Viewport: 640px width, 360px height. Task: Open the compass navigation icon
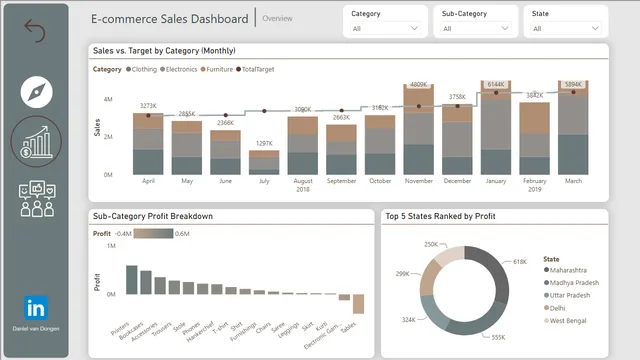click(36, 92)
